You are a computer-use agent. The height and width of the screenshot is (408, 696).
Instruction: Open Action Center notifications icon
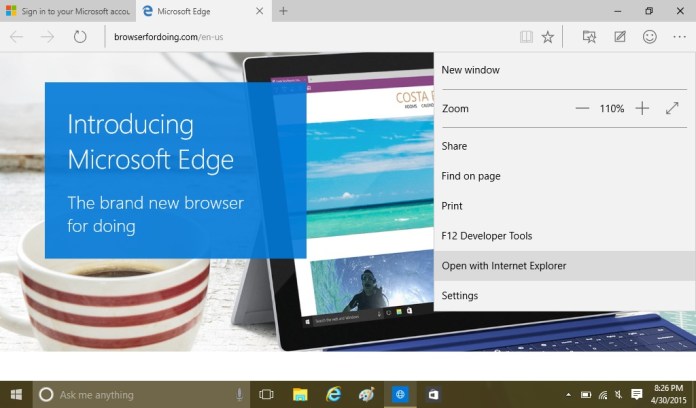637,394
